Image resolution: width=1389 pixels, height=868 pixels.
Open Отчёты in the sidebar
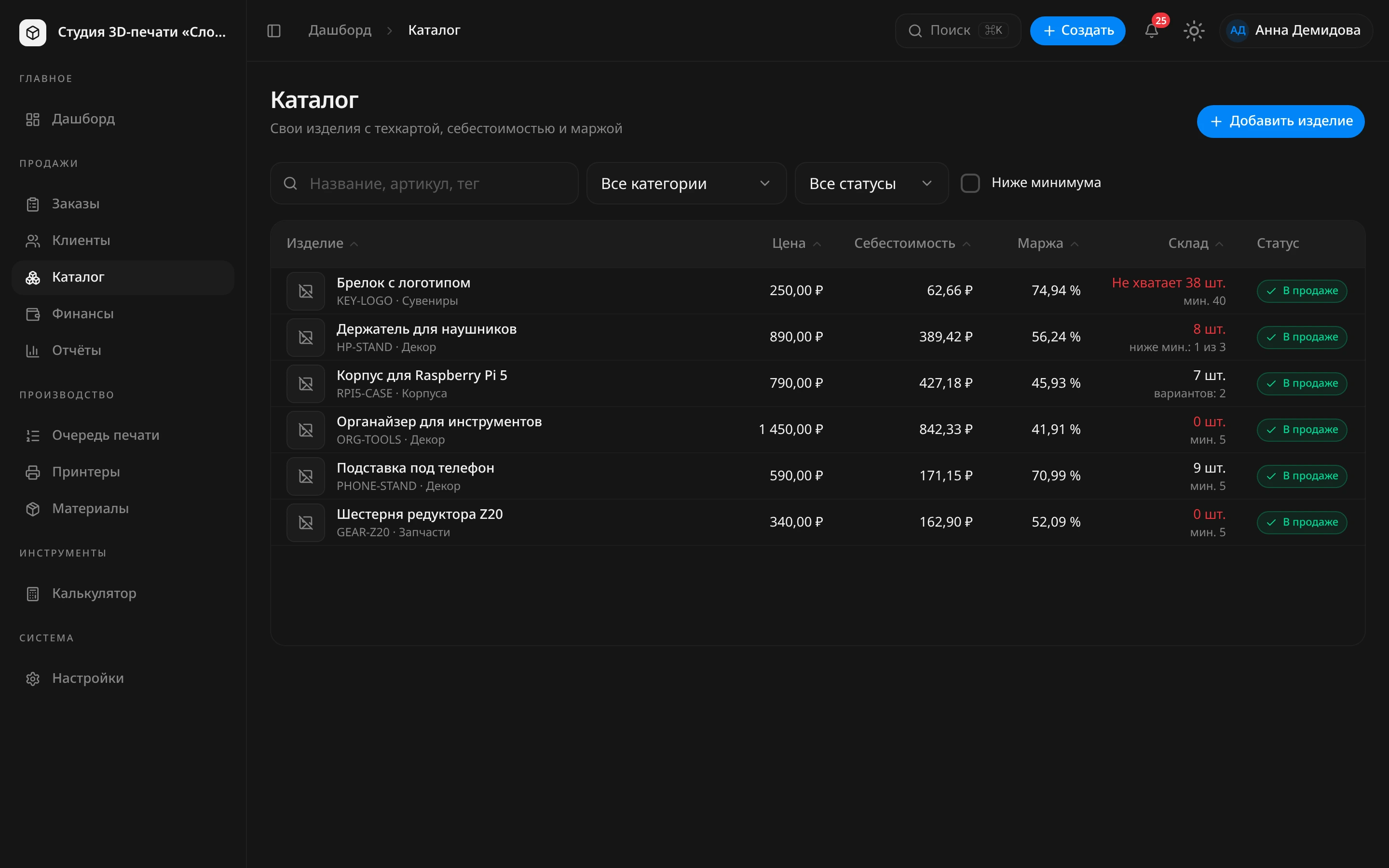point(123,351)
